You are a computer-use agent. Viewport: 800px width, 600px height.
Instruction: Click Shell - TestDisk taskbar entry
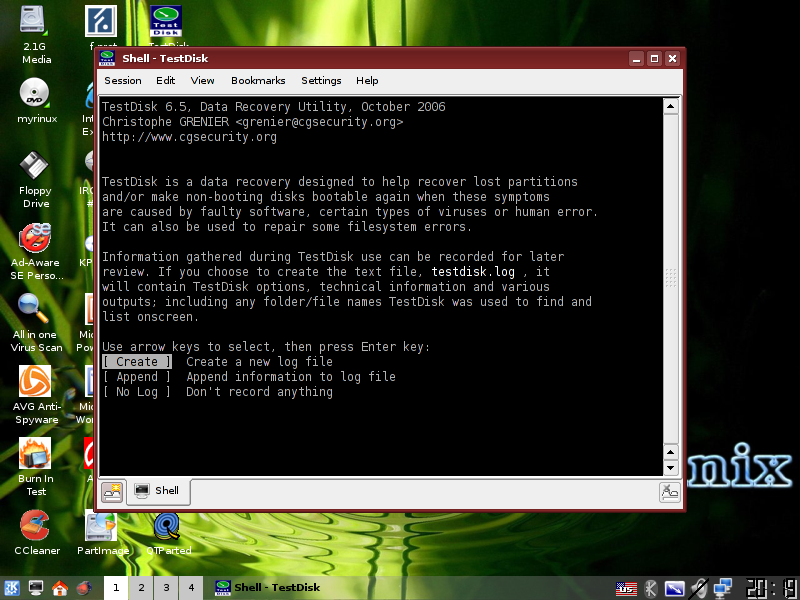coord(267,588)
